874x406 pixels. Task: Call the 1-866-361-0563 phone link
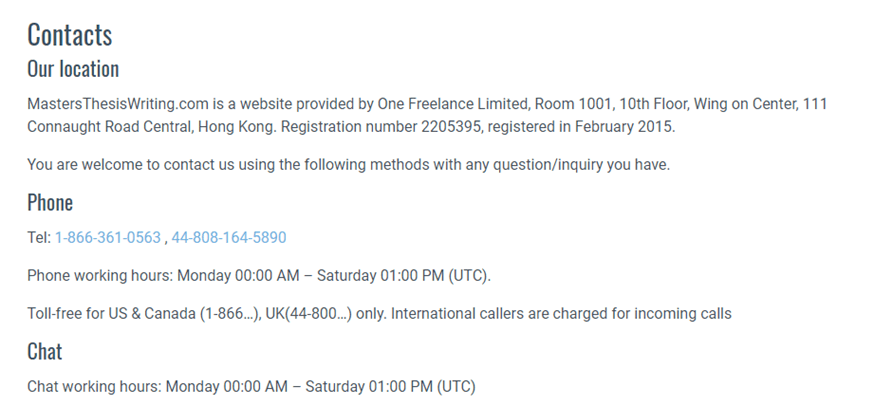108,238
